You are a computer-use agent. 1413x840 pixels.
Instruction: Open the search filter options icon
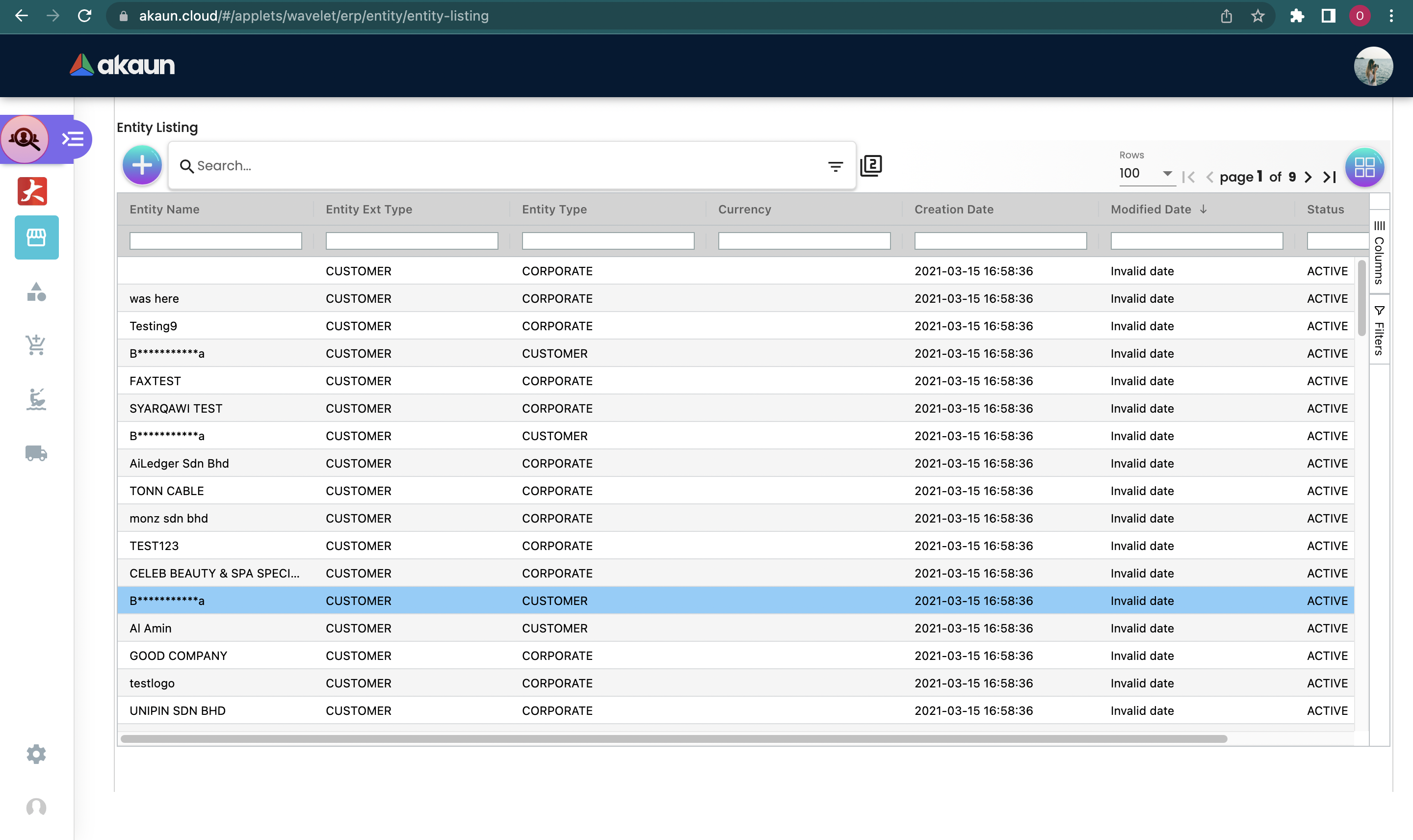[x=835, y=166]
